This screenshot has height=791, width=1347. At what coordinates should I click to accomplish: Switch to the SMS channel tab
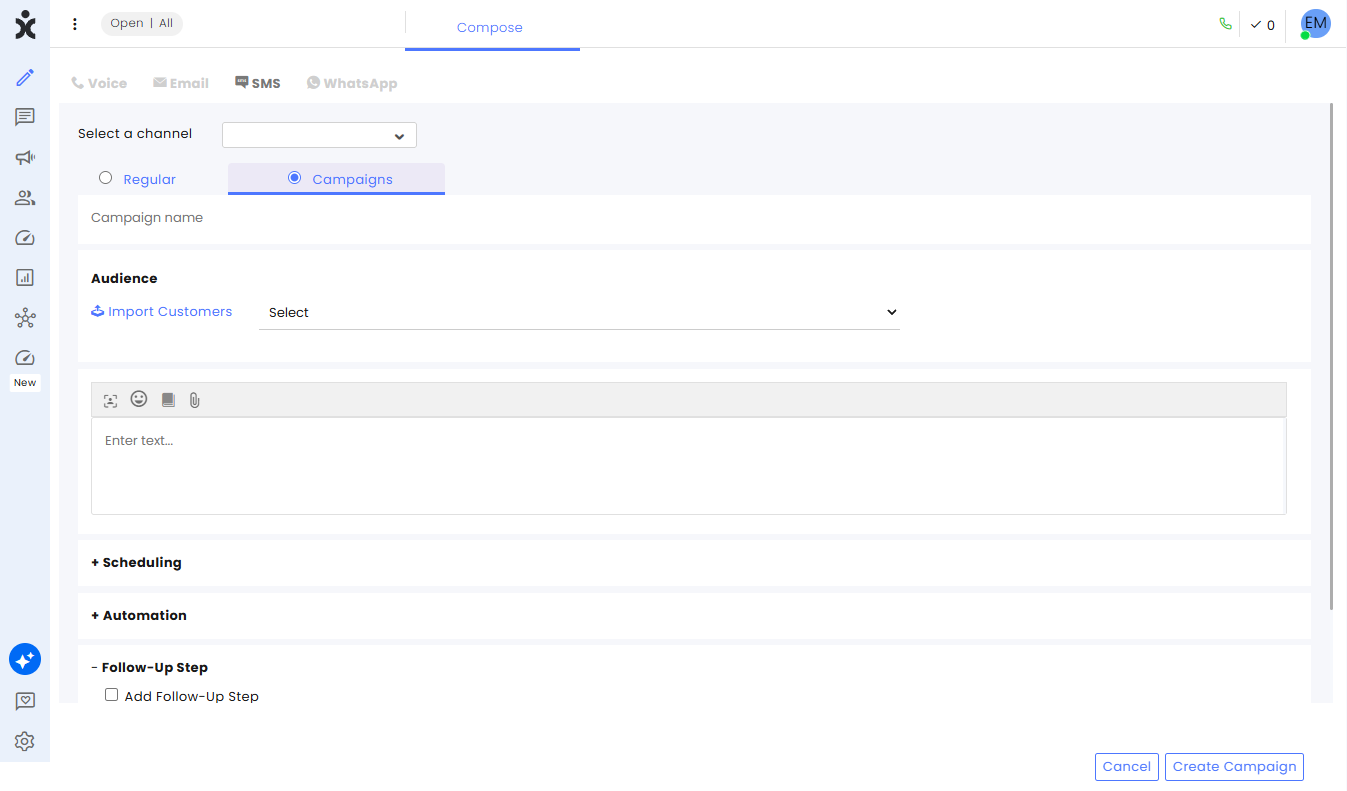(258, 83)
